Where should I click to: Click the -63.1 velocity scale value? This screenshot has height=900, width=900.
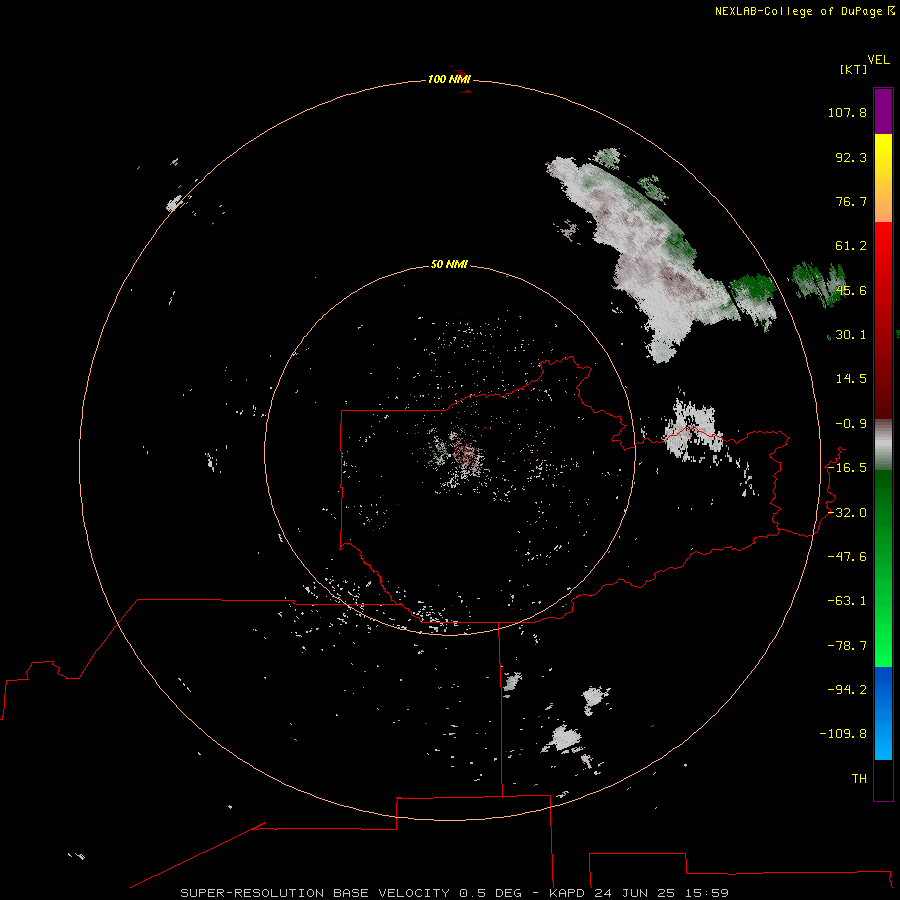coord(847,601)
